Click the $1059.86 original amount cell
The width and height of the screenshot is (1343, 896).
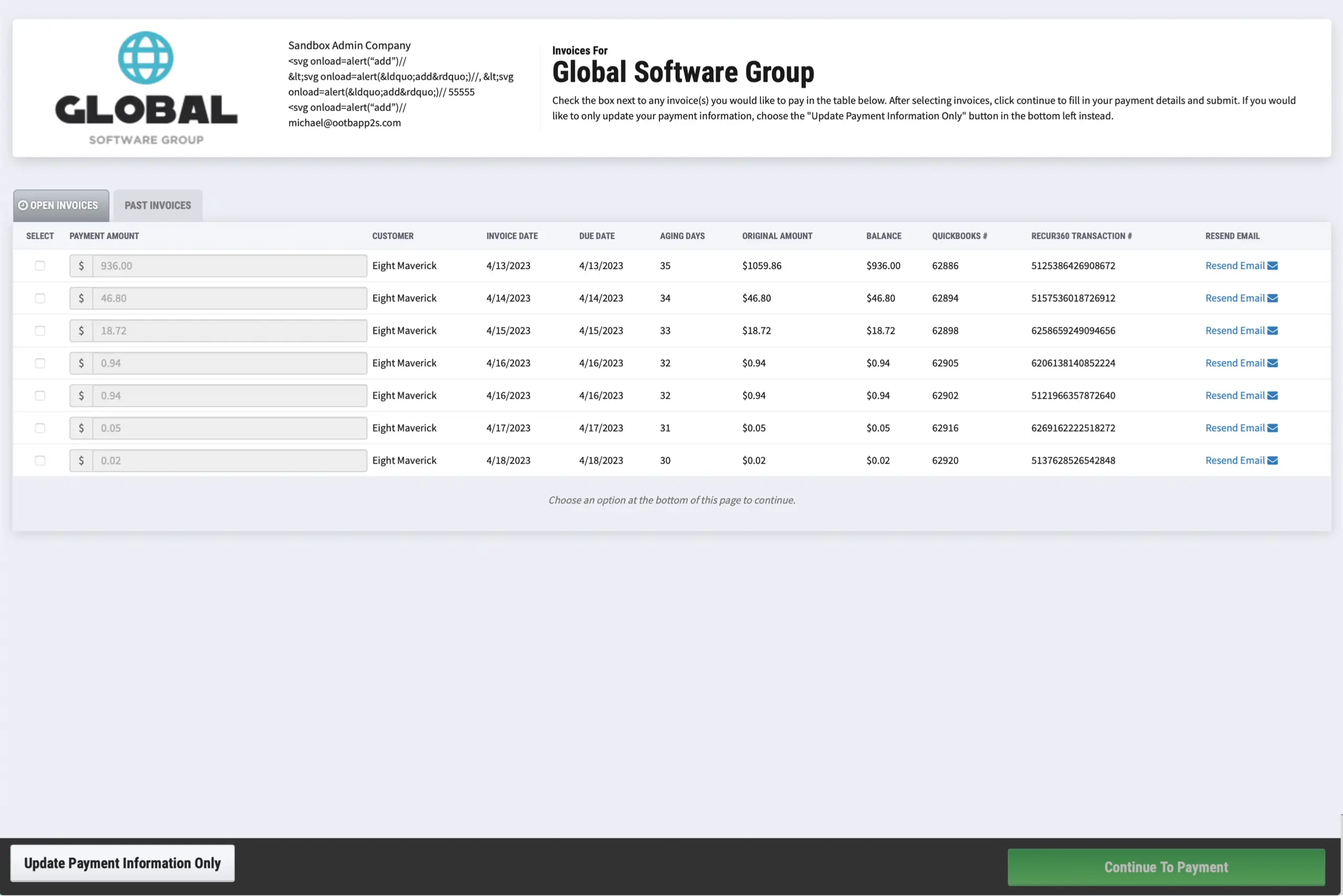coord(762,266)
